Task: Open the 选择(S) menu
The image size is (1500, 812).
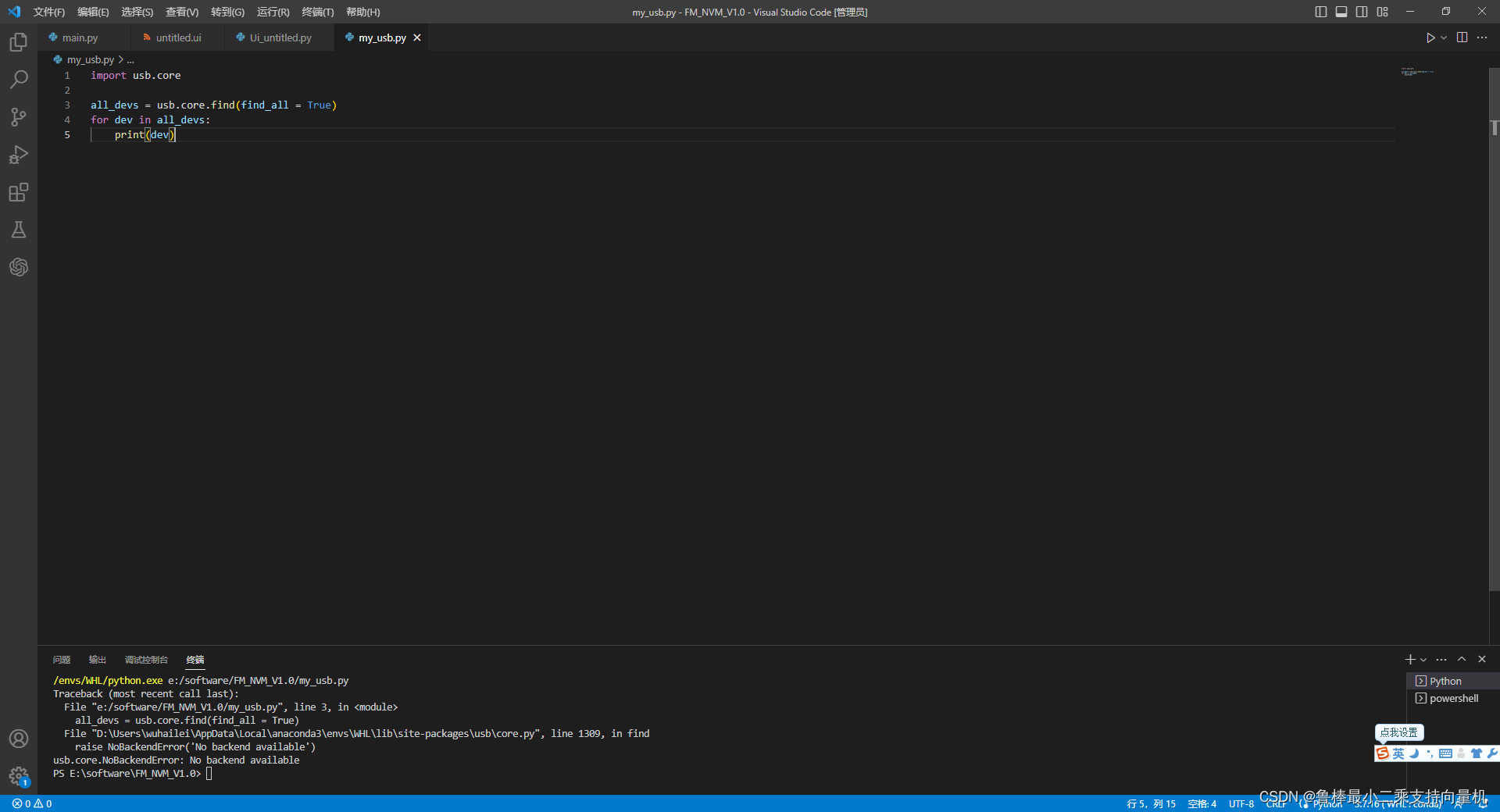Action: point(137,12)
